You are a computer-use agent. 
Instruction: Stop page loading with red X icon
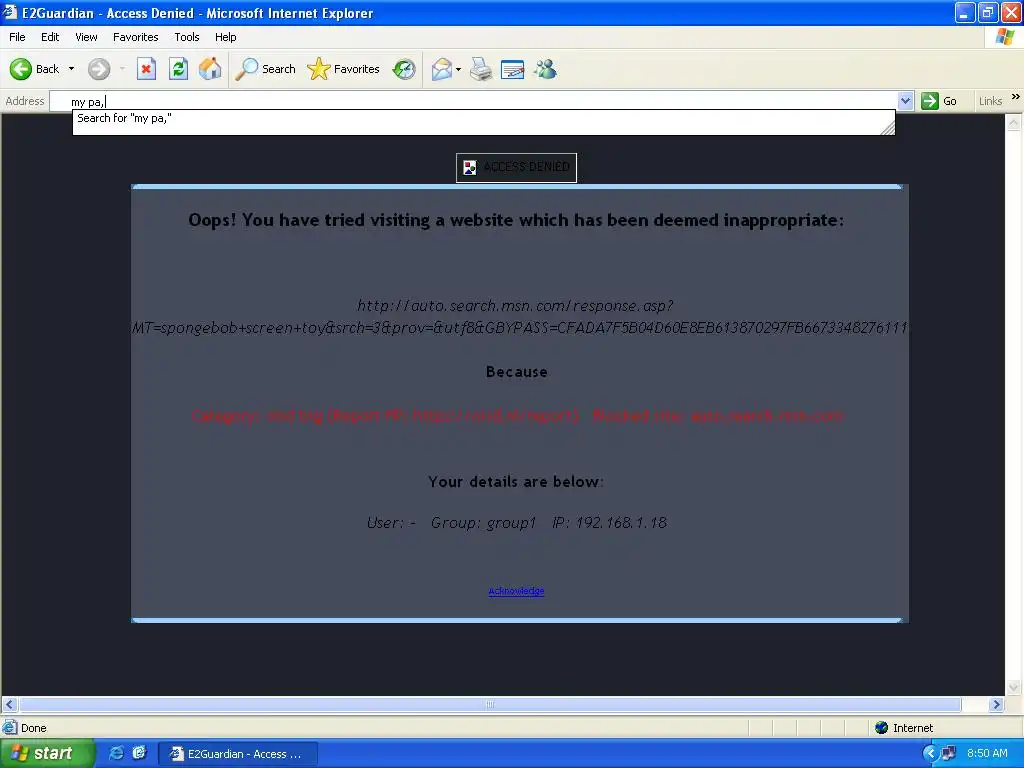point(146,69)
